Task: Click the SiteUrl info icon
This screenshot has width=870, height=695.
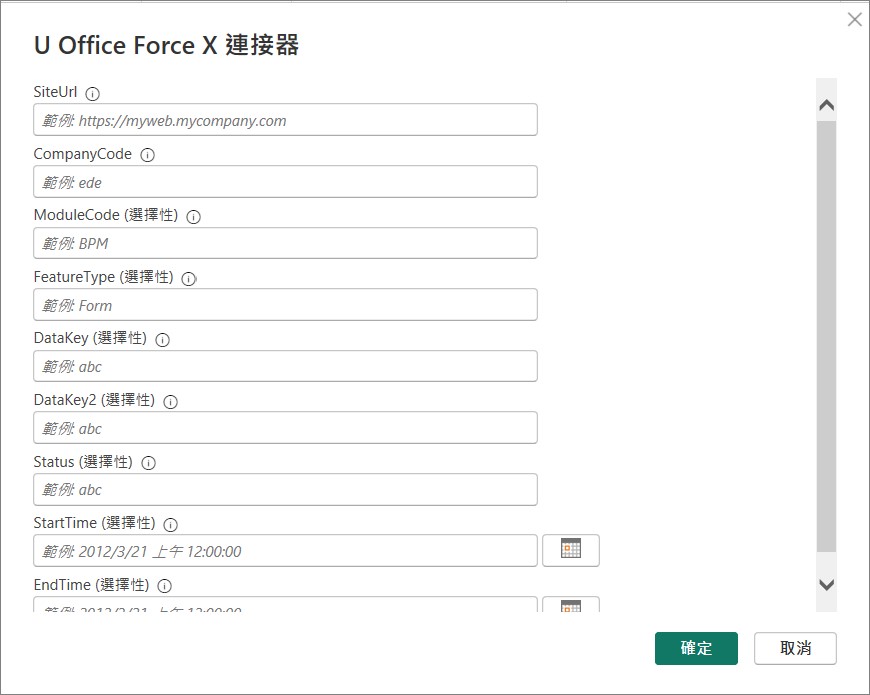Action: pos(93,94)
